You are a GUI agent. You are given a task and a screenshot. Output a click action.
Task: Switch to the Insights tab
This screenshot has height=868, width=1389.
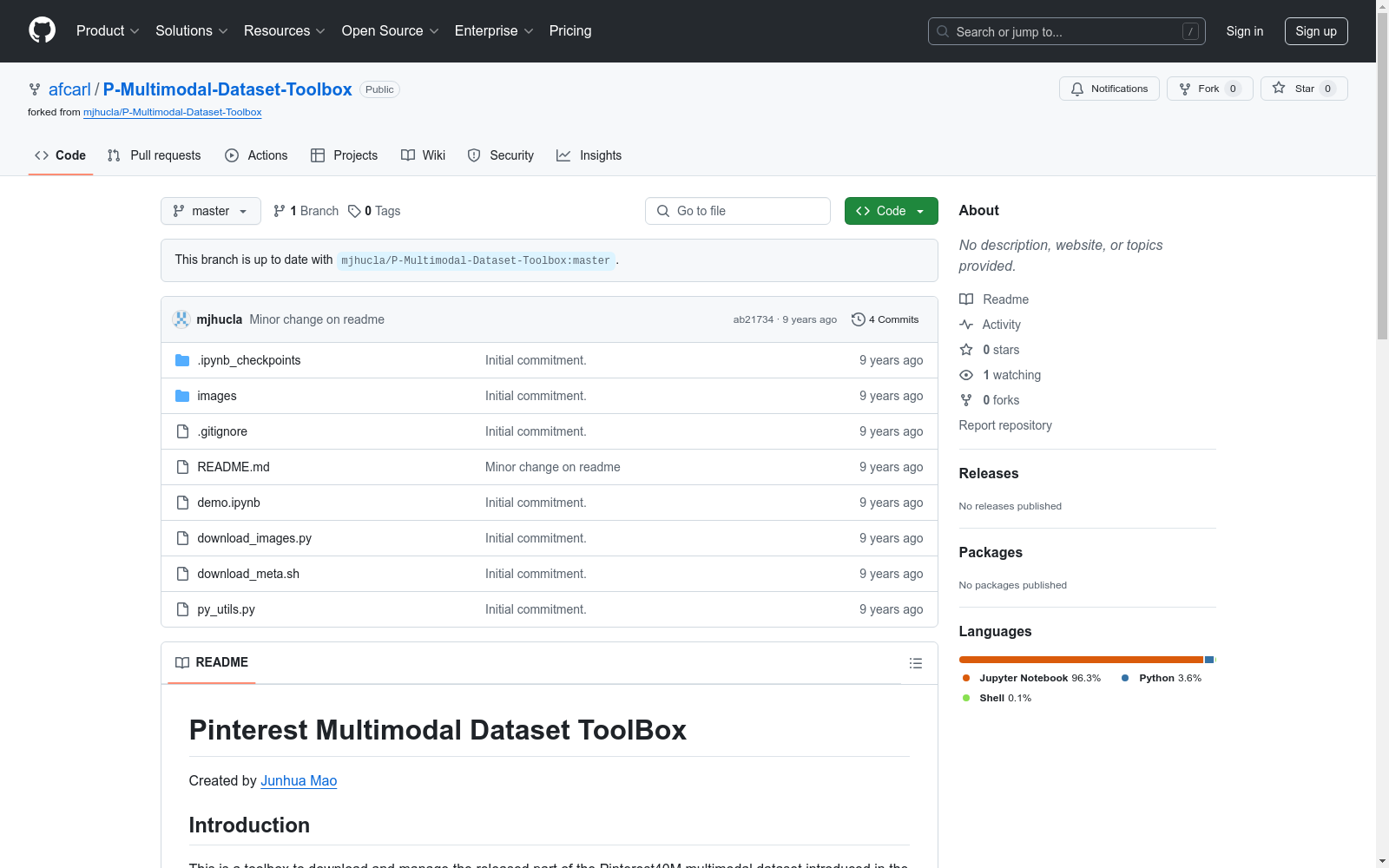click(x=589, y=155)
